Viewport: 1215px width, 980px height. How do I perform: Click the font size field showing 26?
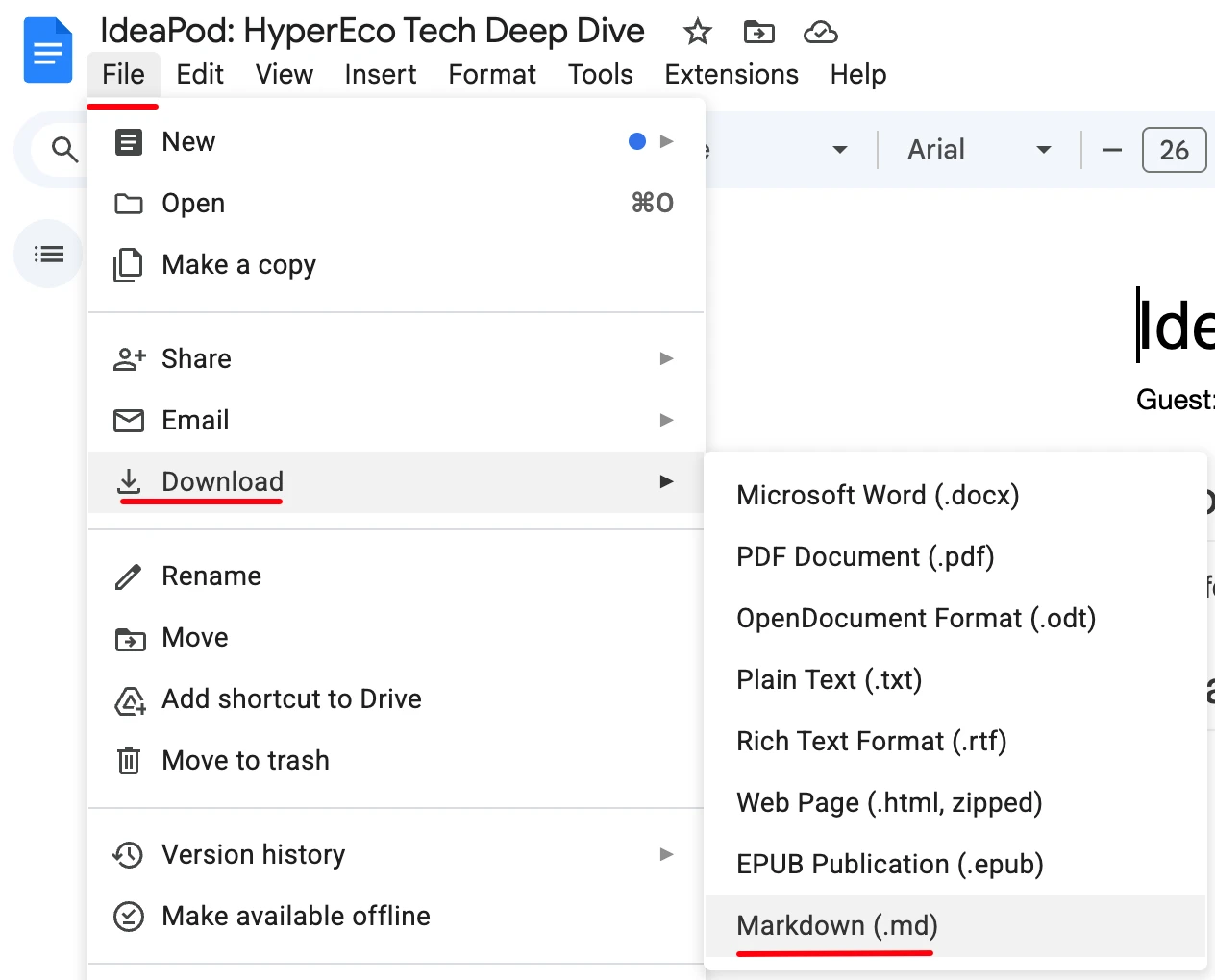click(x=1174, y=150)
